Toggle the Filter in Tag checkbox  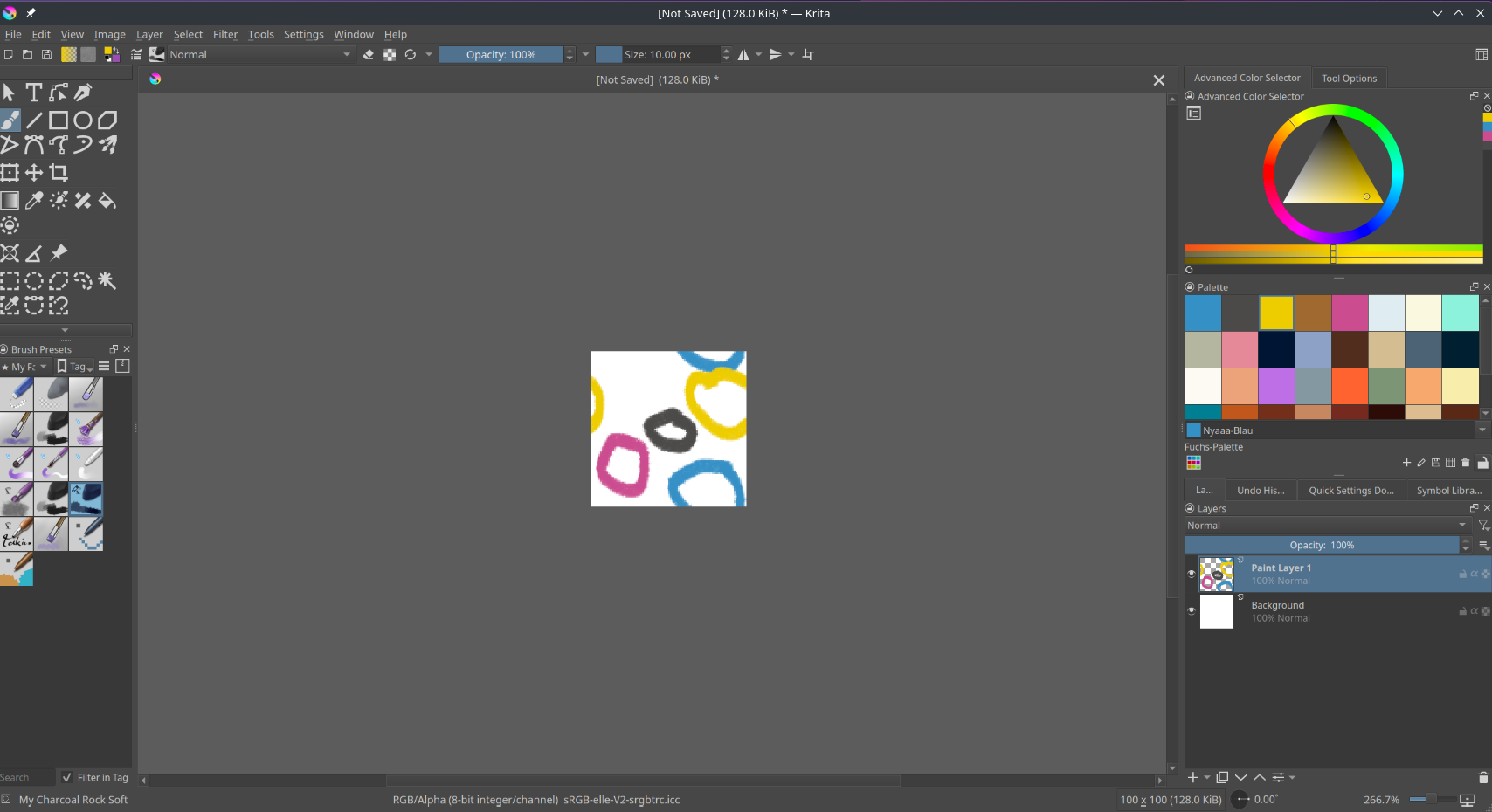[67, 777]
